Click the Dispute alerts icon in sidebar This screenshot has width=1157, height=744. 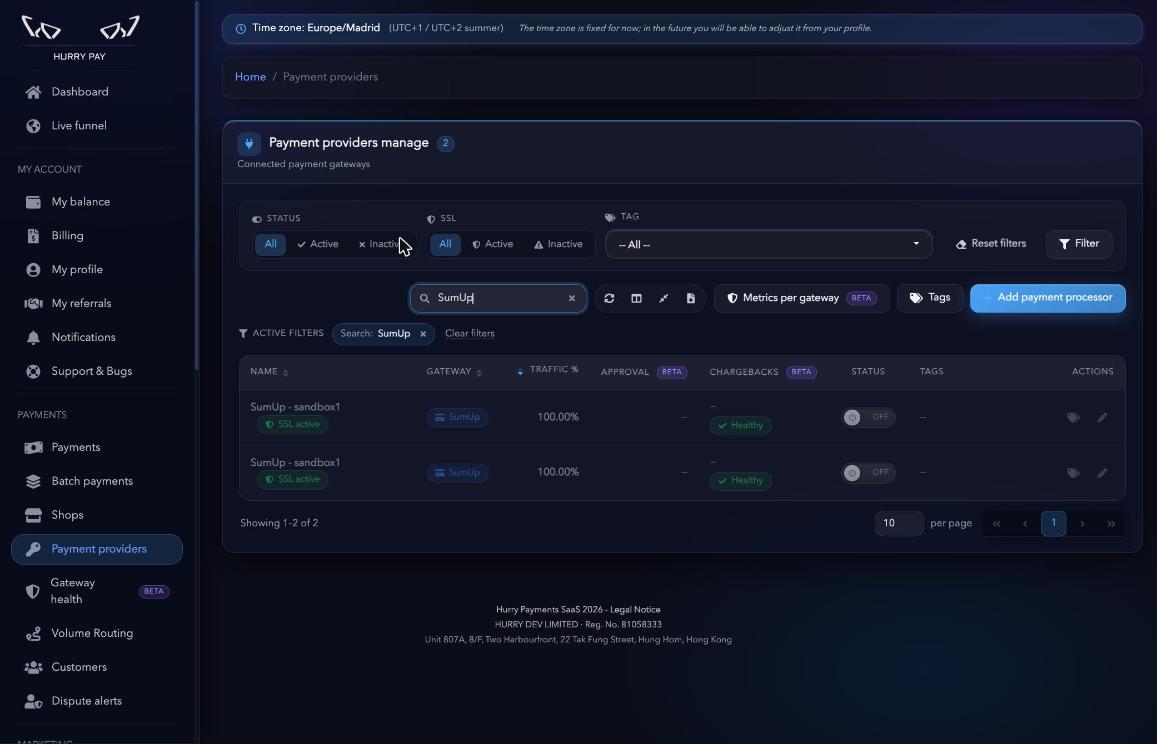click(33, 701)
